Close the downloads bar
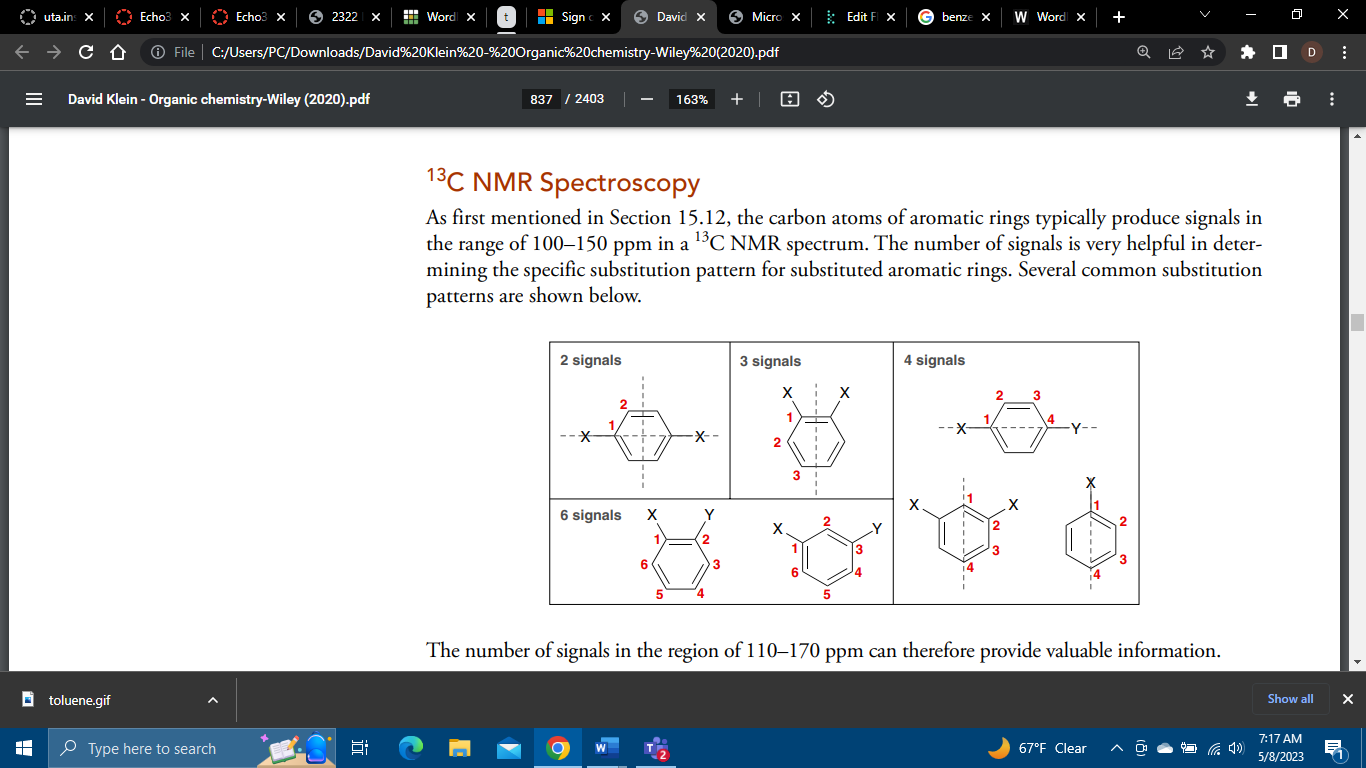Screen dimensions: 1366x768 (x=1347, y=699)
